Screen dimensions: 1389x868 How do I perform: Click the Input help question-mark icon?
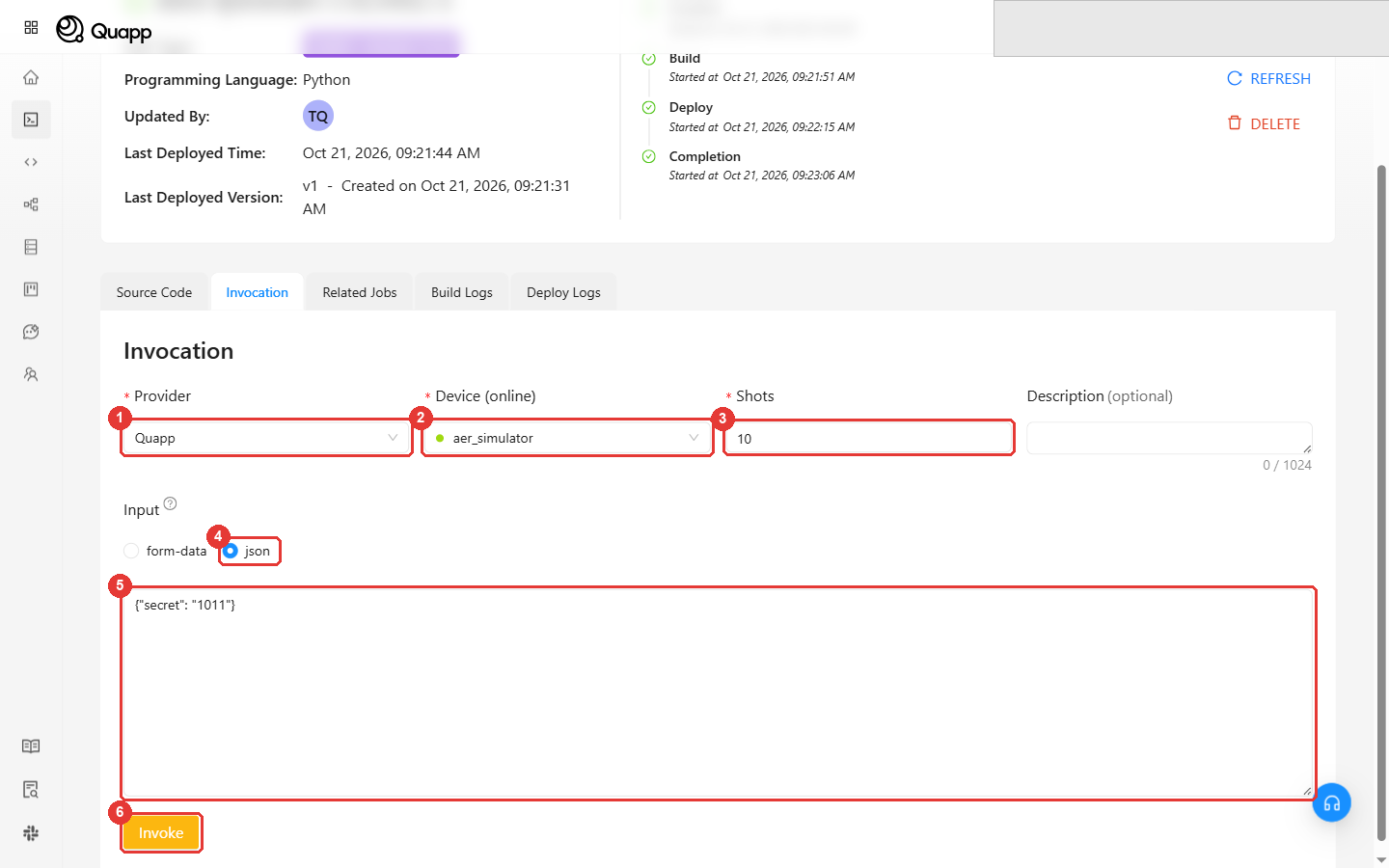[171, 503]
